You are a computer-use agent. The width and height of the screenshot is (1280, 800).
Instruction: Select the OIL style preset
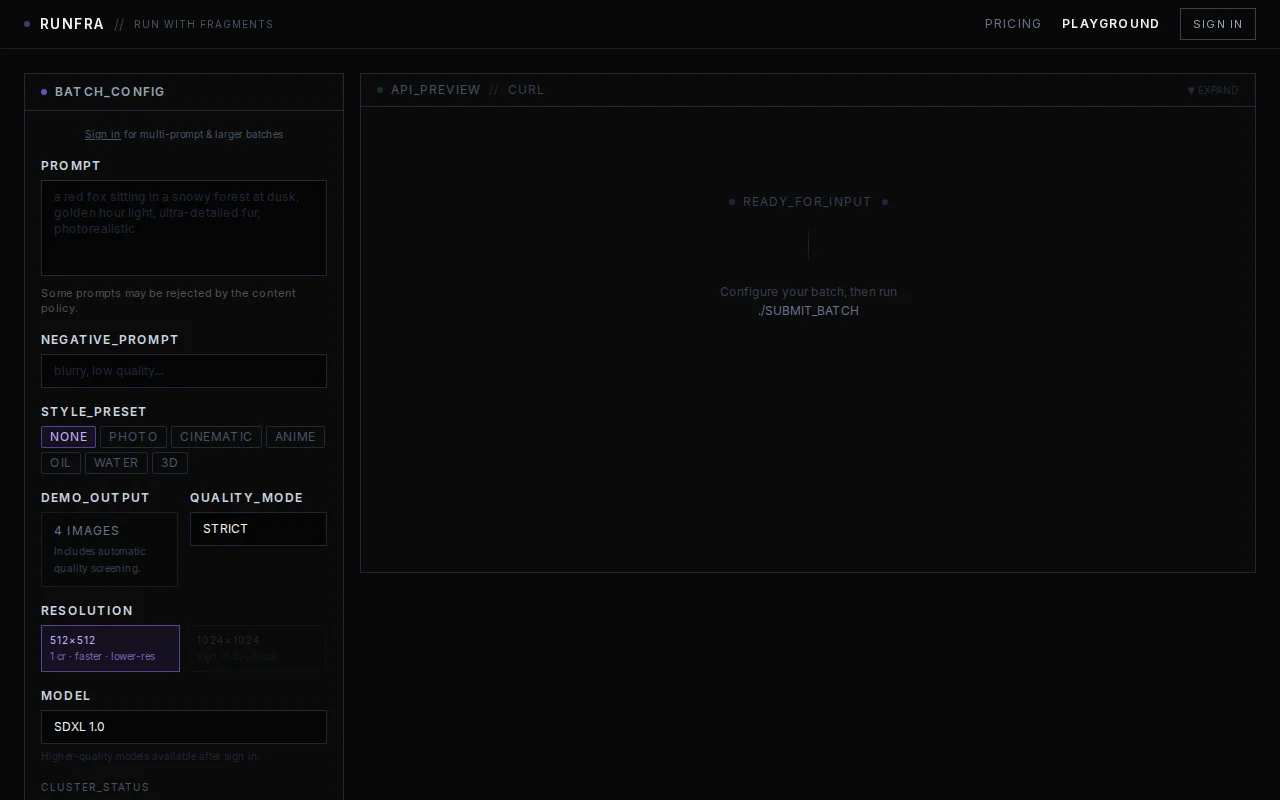[61, 463]
